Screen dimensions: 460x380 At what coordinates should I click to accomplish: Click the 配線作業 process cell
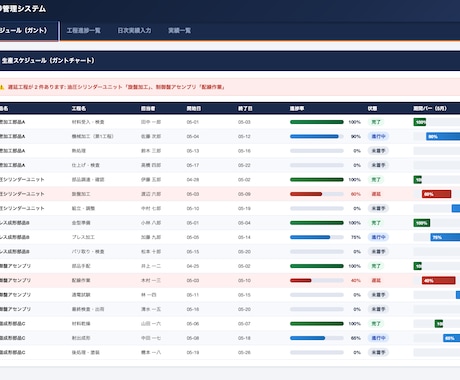click(81, 280)
